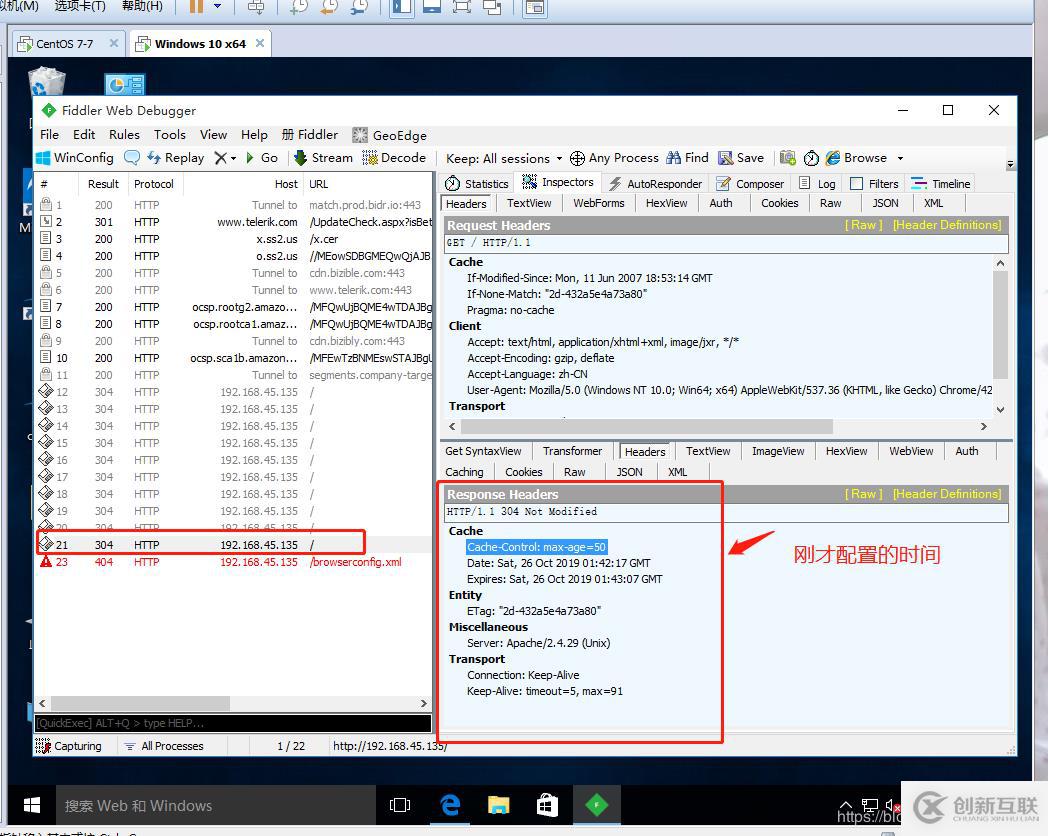Click the session list horizontal scrollbar
Viewport: 1048px width, 836px height.
[x=140, y=704]
